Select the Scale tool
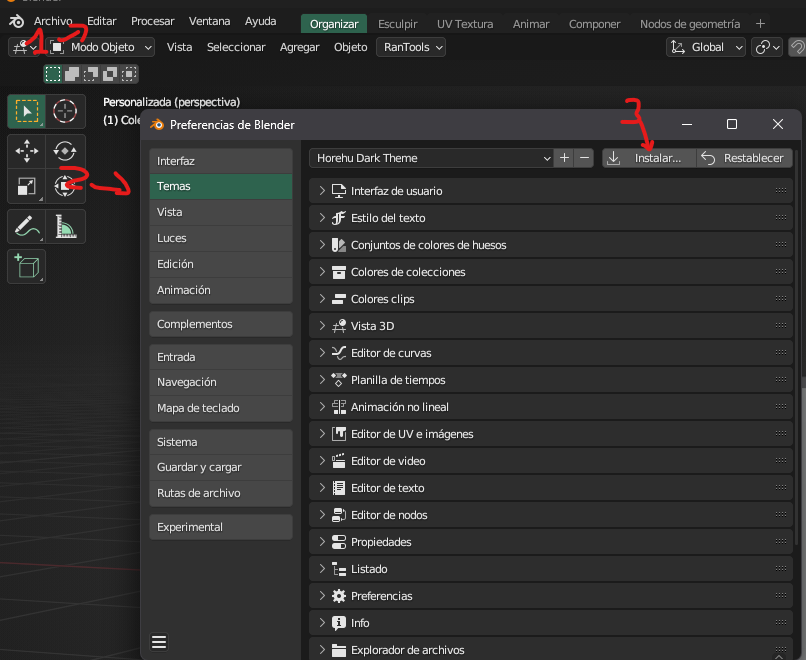This screenshot has width=806, height=660. click(26, 186)
